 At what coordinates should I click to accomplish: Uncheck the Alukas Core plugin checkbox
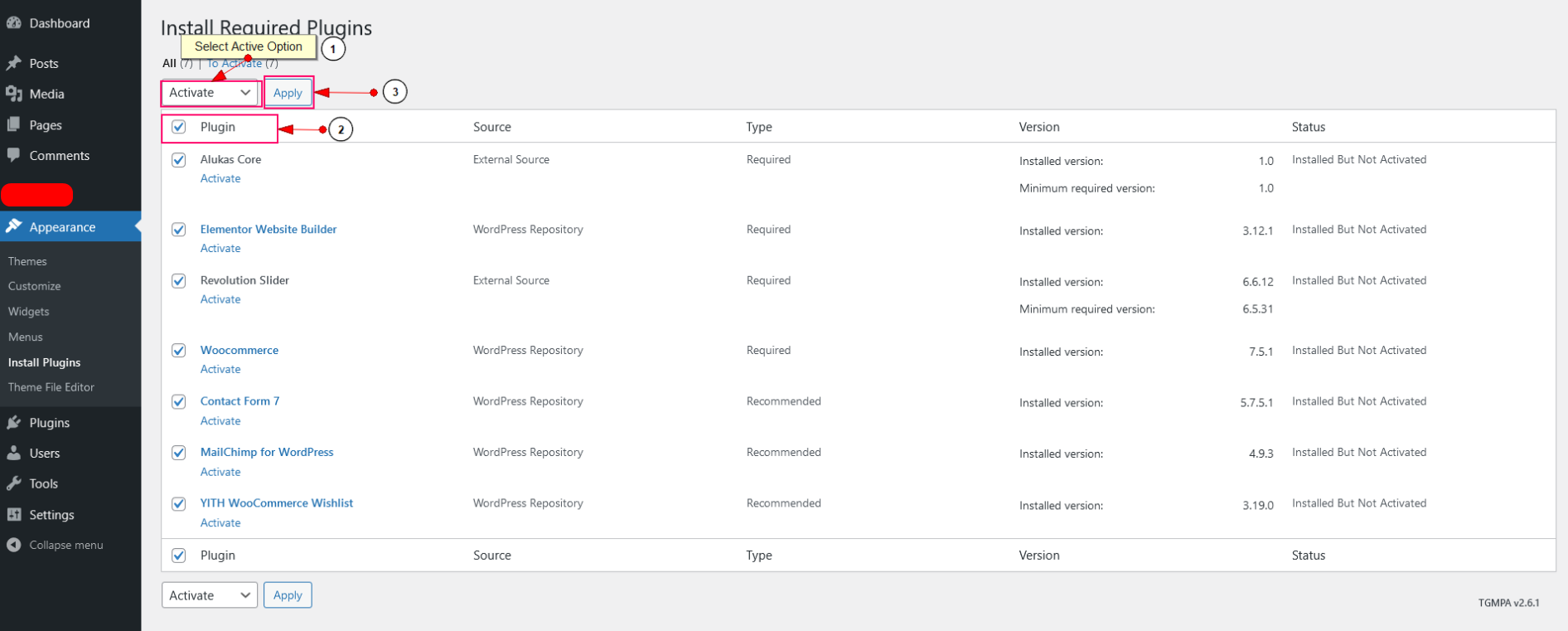click(x=179, y=160)
